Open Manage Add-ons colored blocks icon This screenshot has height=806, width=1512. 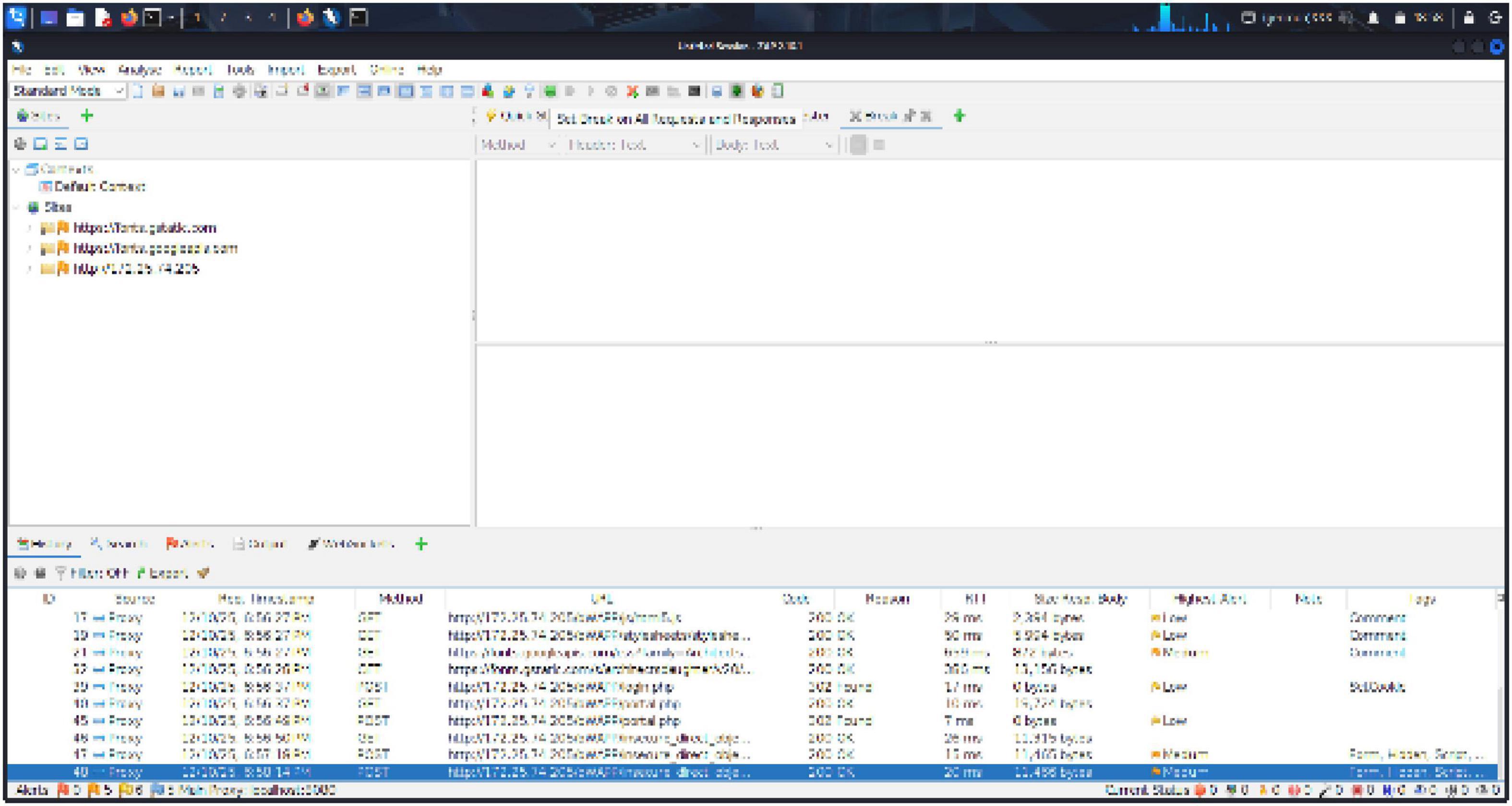click(488, 91)
